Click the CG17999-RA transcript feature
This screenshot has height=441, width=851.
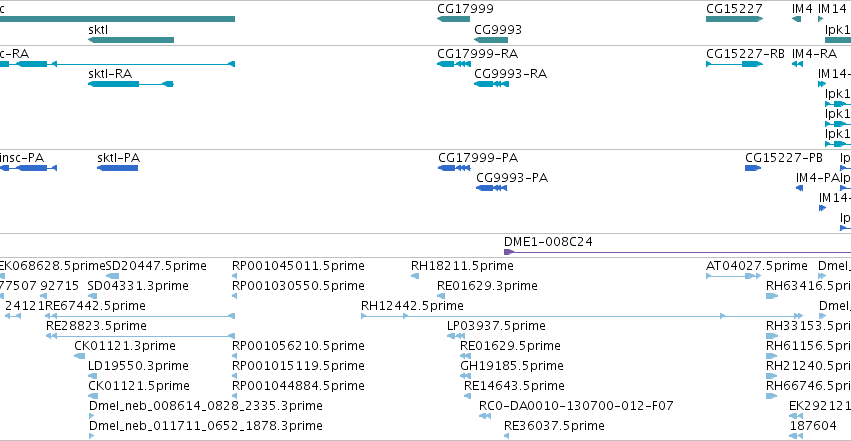pos(454,64)
